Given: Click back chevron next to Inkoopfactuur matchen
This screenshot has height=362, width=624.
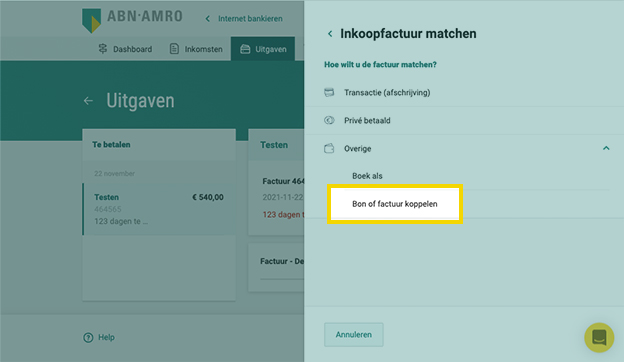Looking at the screenshot, I should click(330, 34).
